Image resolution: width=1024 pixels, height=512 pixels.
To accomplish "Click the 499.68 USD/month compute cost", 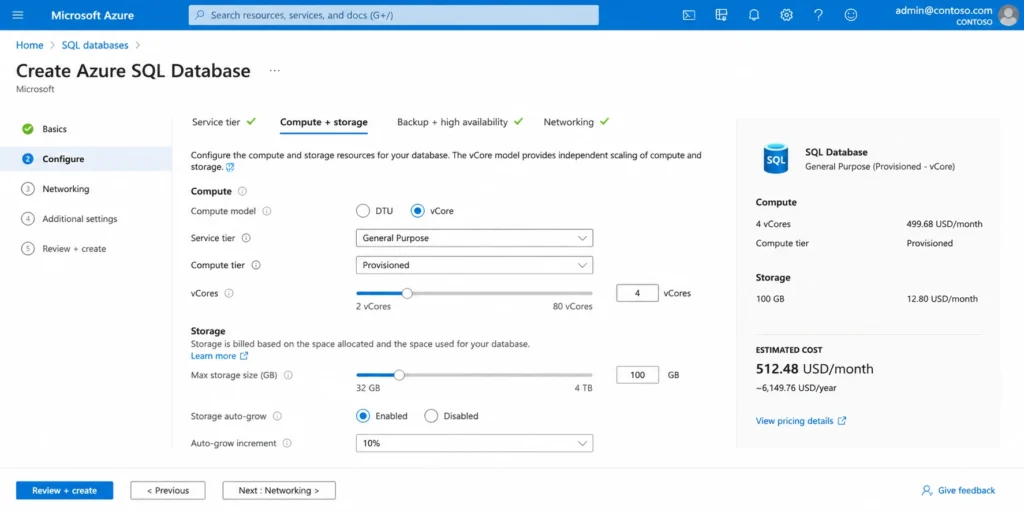I will tap(944, 224).
